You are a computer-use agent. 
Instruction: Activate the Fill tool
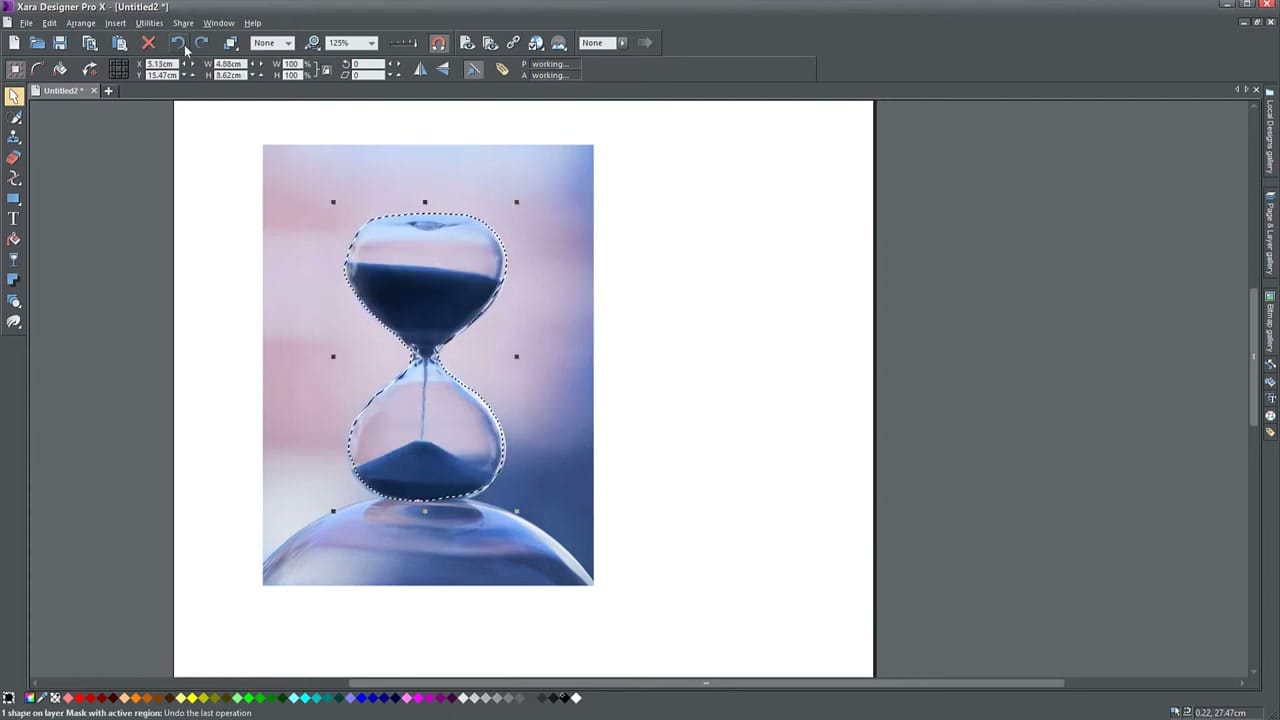pyautogui.click(x=14, y=238)
